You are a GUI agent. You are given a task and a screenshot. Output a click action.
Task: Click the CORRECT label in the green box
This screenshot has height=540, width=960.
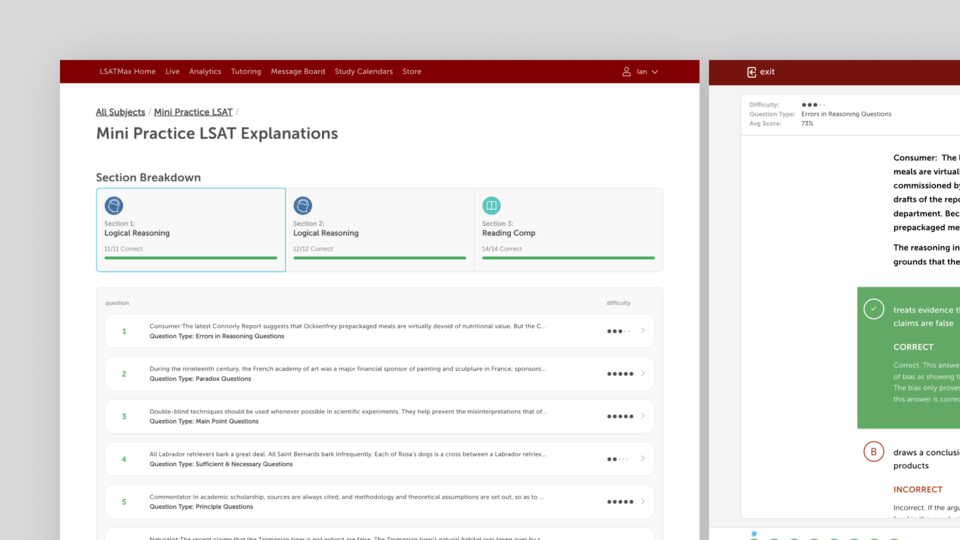(x=913, y=347)
